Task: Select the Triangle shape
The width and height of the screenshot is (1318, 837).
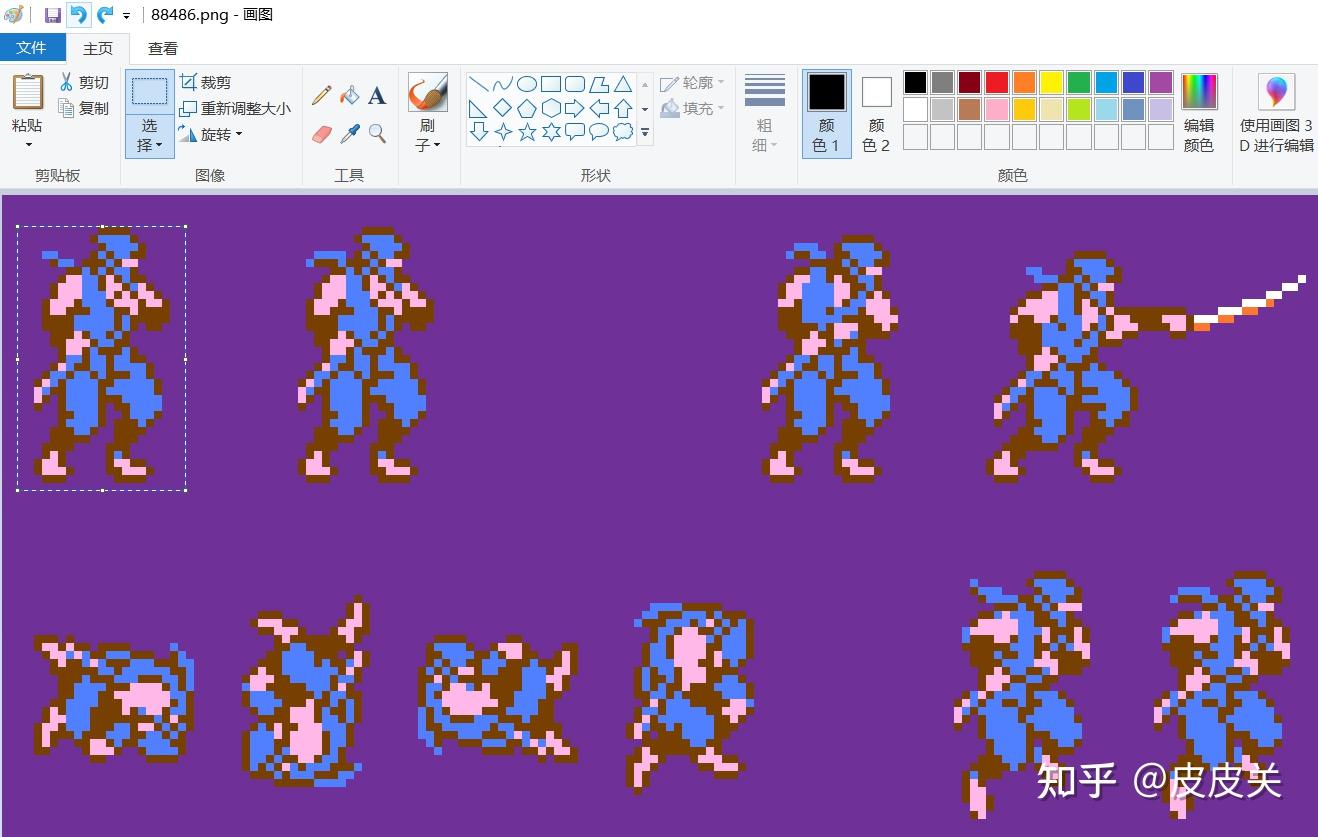Action: pos(623,84)
